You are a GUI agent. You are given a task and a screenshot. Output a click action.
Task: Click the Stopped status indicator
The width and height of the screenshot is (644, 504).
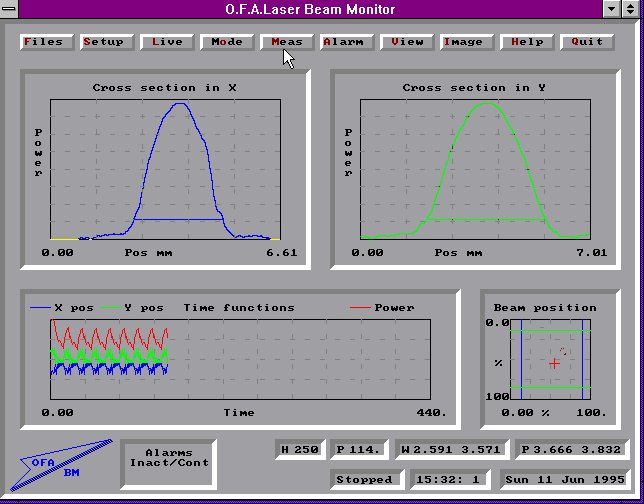point(364,480)
